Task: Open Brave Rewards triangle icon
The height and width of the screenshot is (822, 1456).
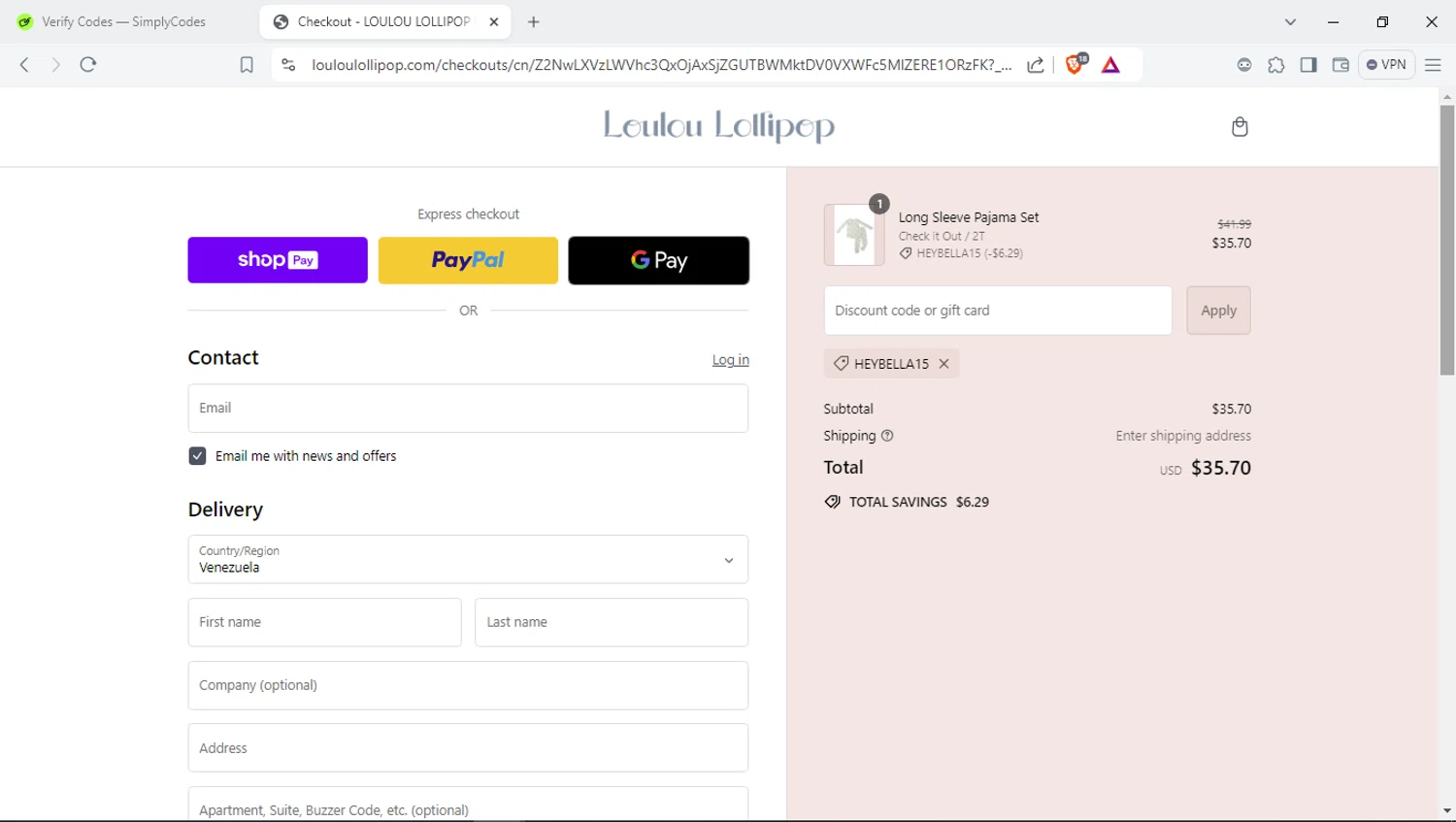Action: tap(1111, 65)
